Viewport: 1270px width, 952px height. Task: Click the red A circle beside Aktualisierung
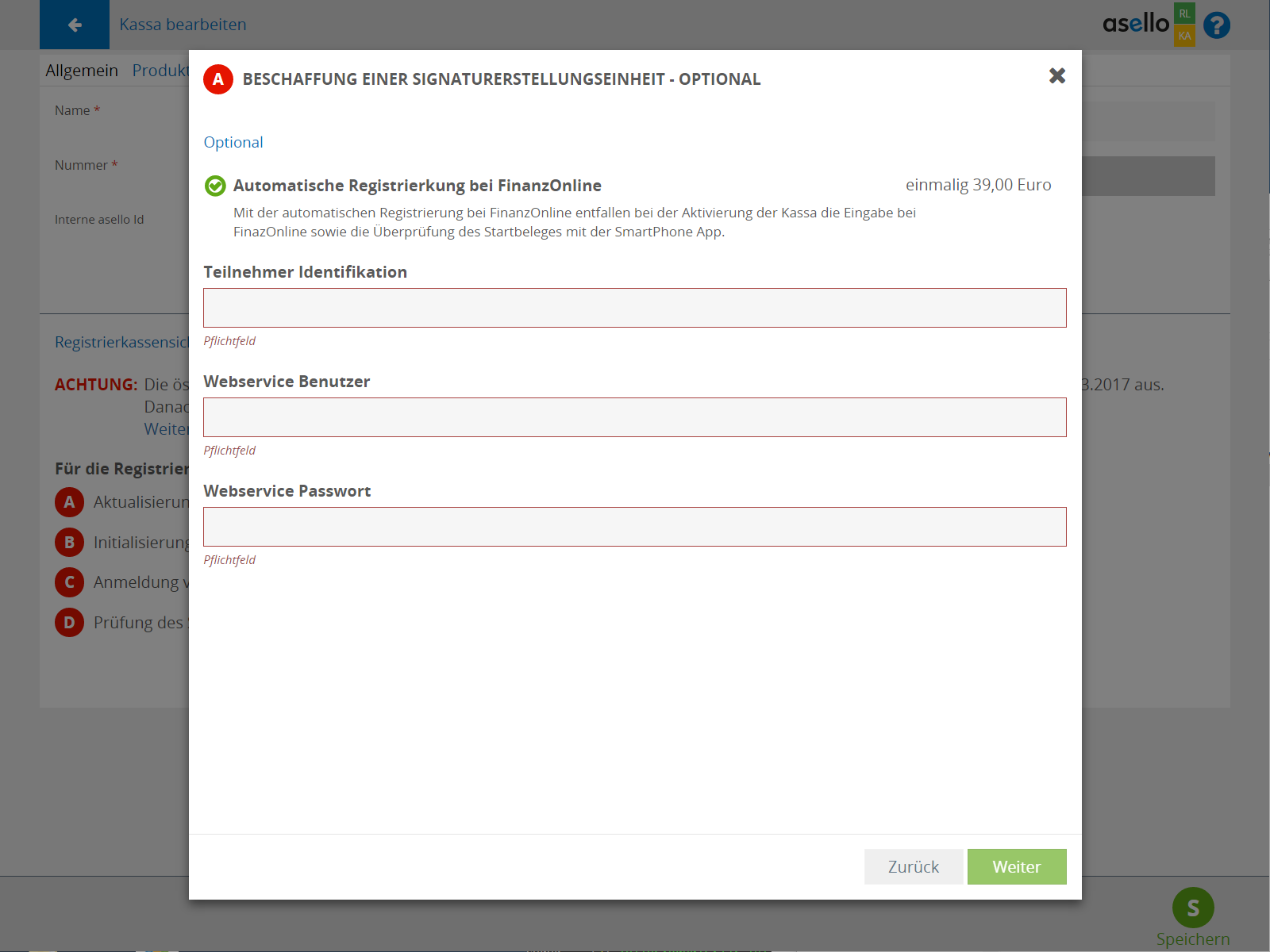click(69, 502)
